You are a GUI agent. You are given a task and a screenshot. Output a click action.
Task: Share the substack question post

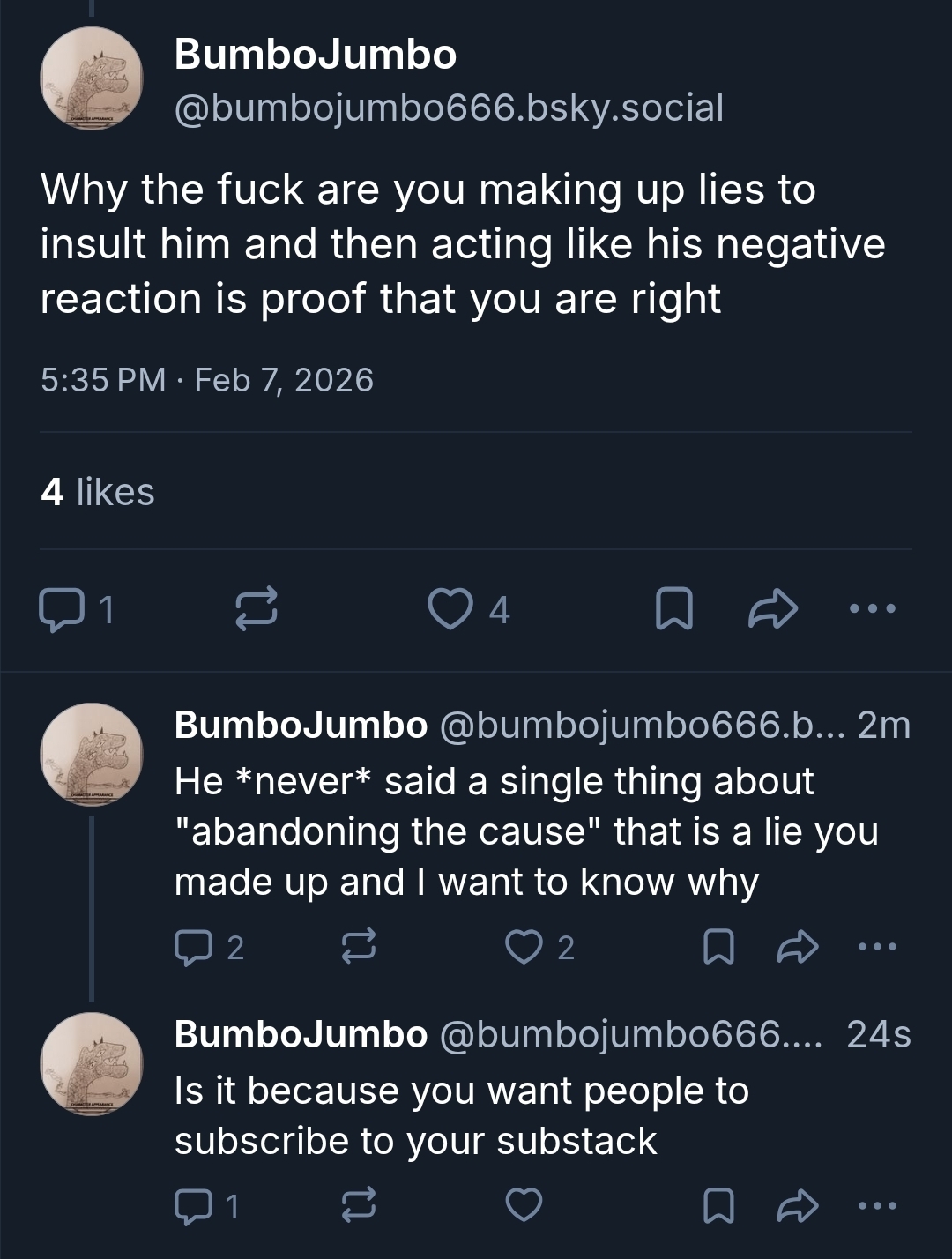[x=798, y=1205]
